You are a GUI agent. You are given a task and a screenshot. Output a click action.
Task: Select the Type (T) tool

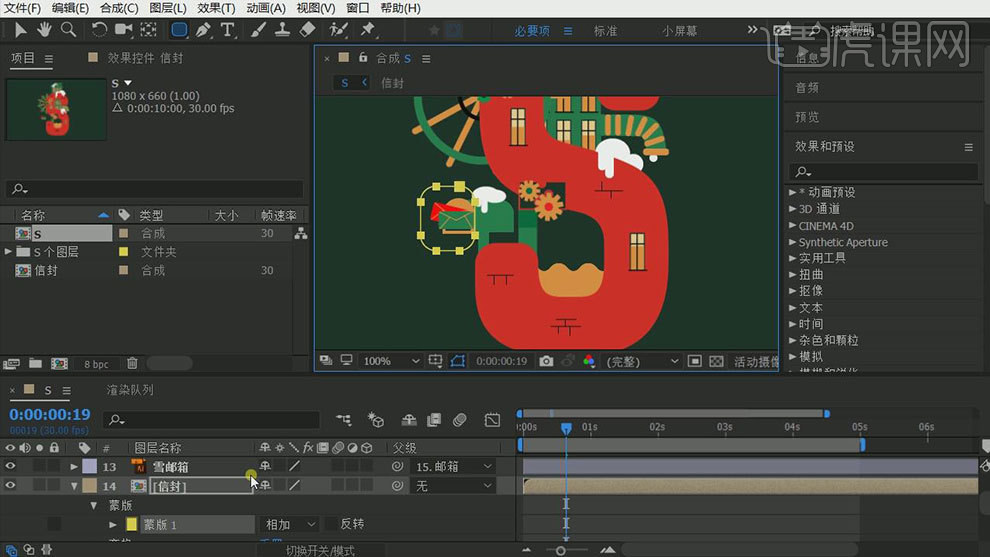[x=228, y=30]
